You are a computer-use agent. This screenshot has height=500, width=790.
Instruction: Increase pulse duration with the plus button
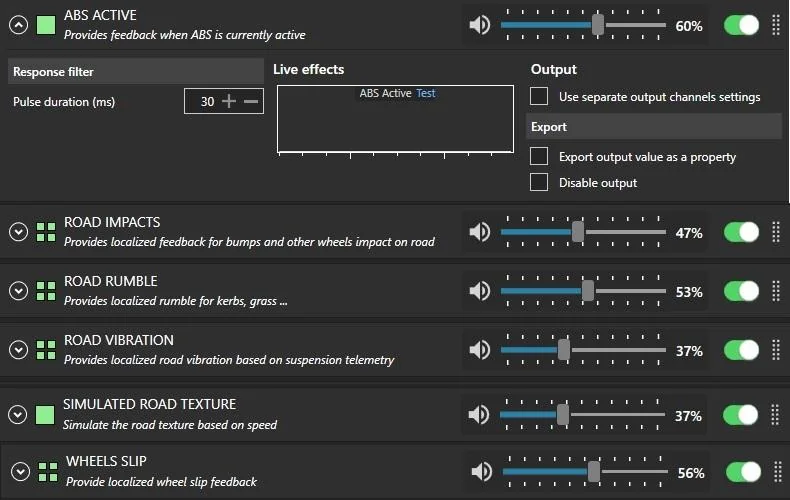229,101
